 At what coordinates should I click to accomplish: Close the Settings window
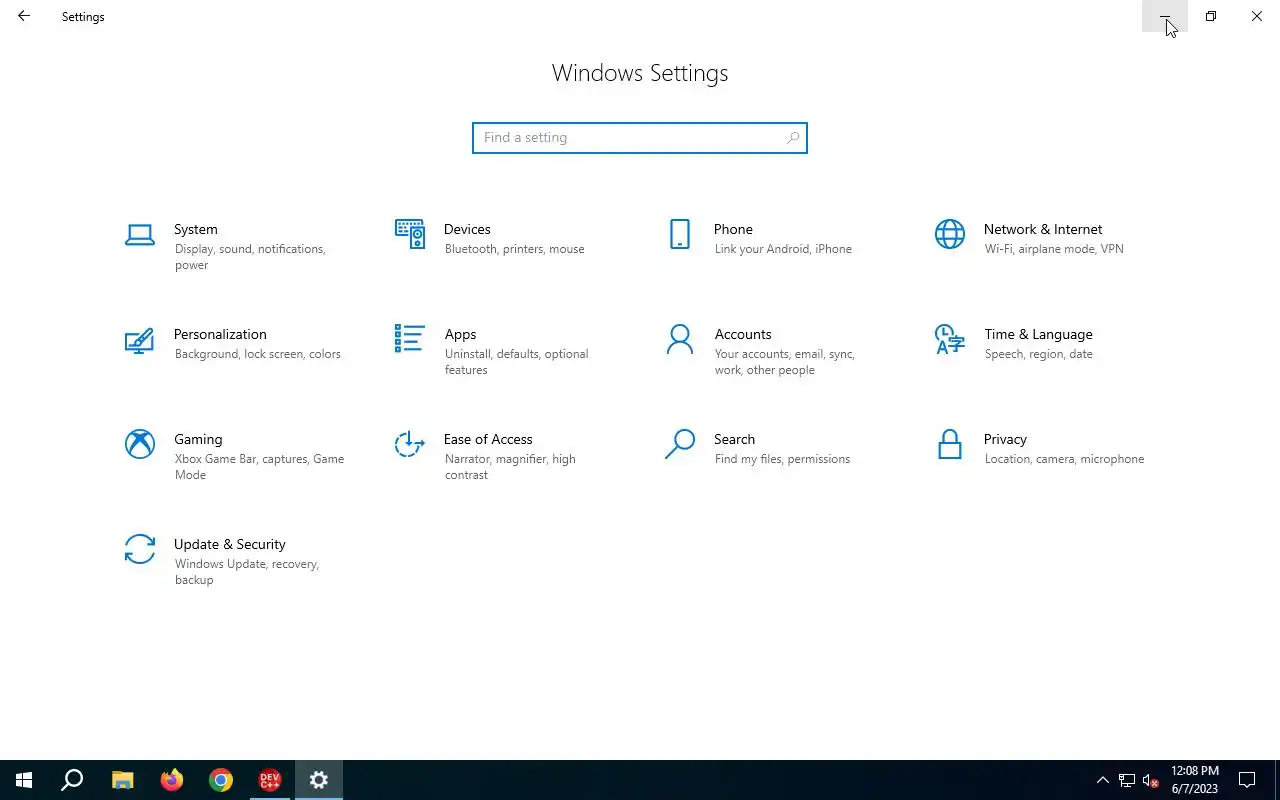point(1257,16)
